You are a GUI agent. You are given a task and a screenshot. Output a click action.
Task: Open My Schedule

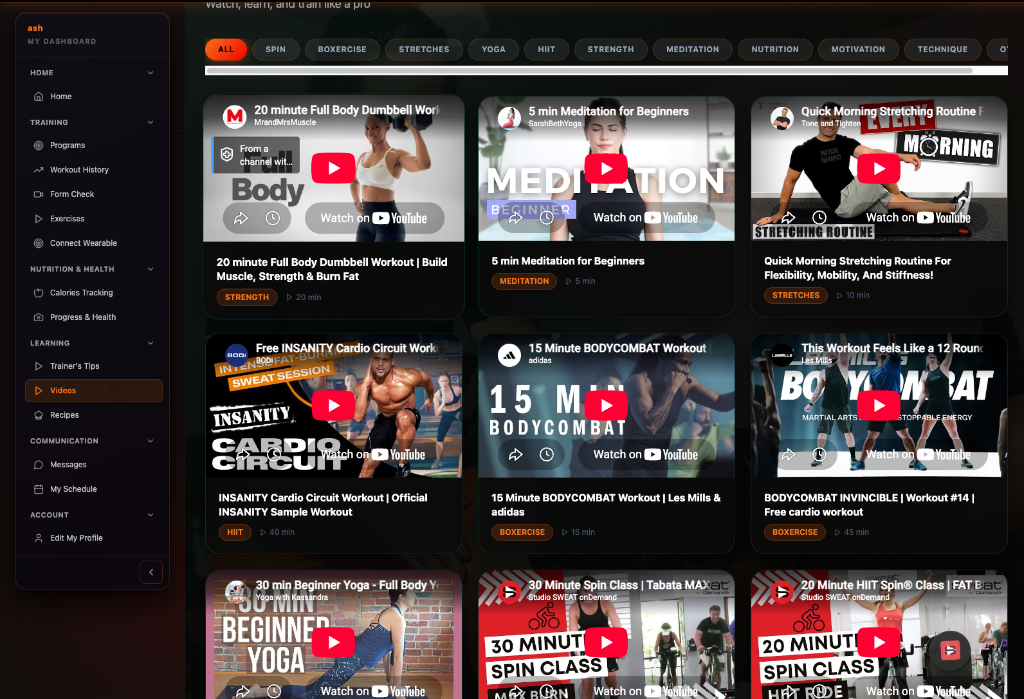pyautogui.click(x=93, y=489)
